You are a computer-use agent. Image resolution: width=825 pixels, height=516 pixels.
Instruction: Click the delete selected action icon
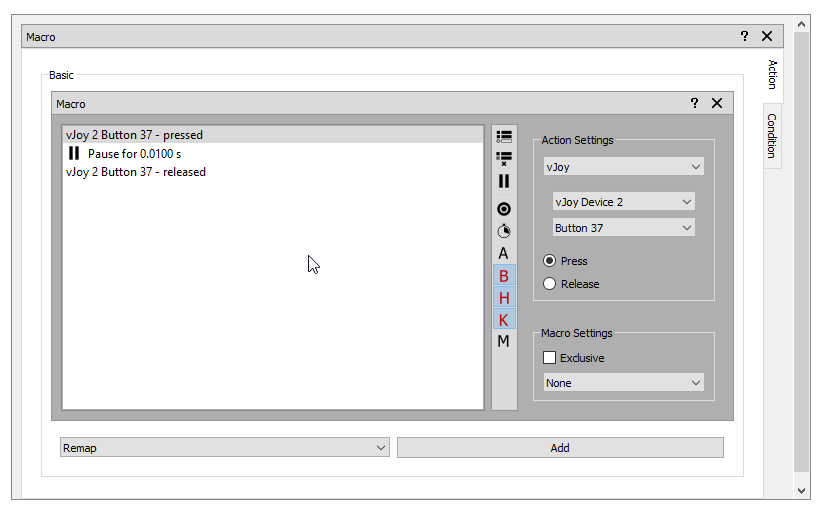point(504,158)
